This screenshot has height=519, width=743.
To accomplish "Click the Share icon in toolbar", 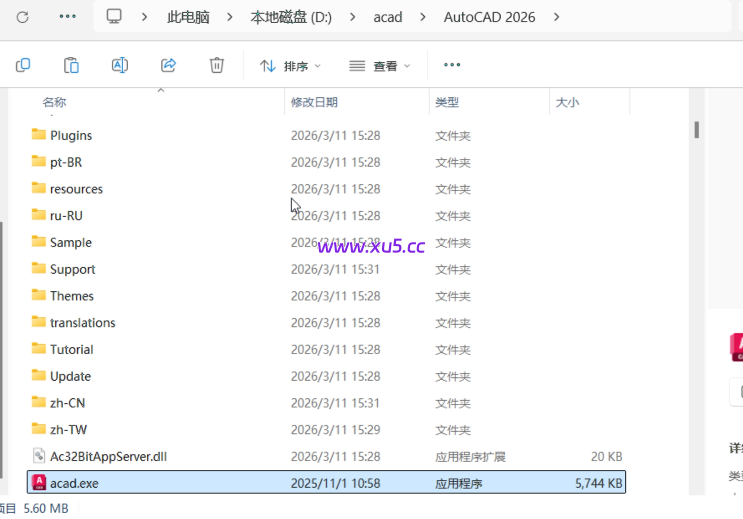I will [x=168, y=65].
